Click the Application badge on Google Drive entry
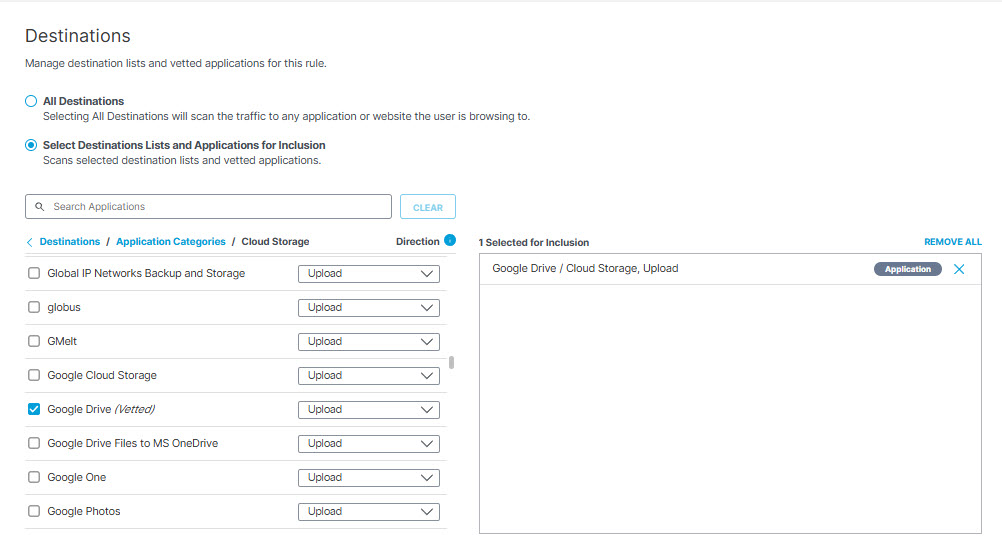The width and height of the screenshot is (1002, 546). click(907, 269)
